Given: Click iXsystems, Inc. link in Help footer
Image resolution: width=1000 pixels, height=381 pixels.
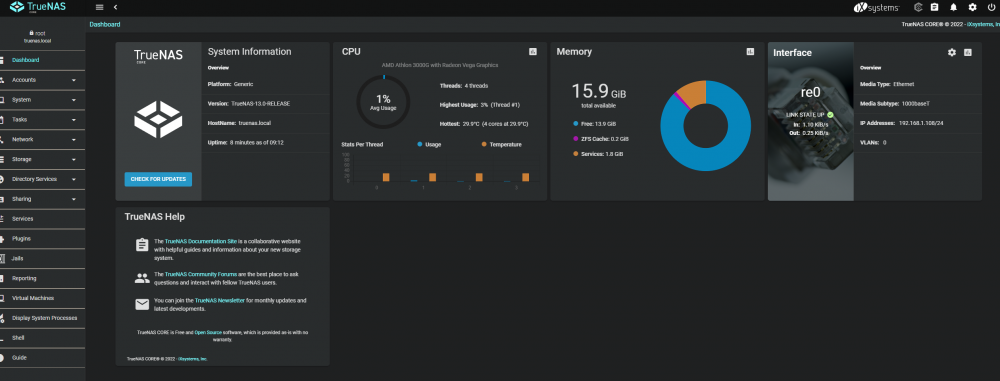Looking at the screenshot, I should tap(193, 359).
